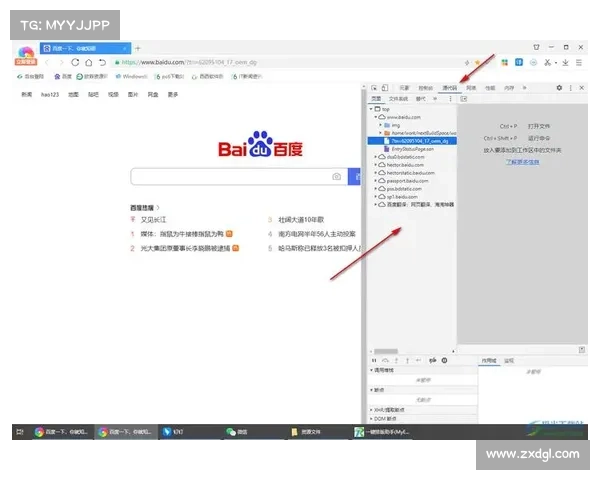Viewport: 600px width, 480px height.
Task: Click the show console drawer icon
Action: 582,349
